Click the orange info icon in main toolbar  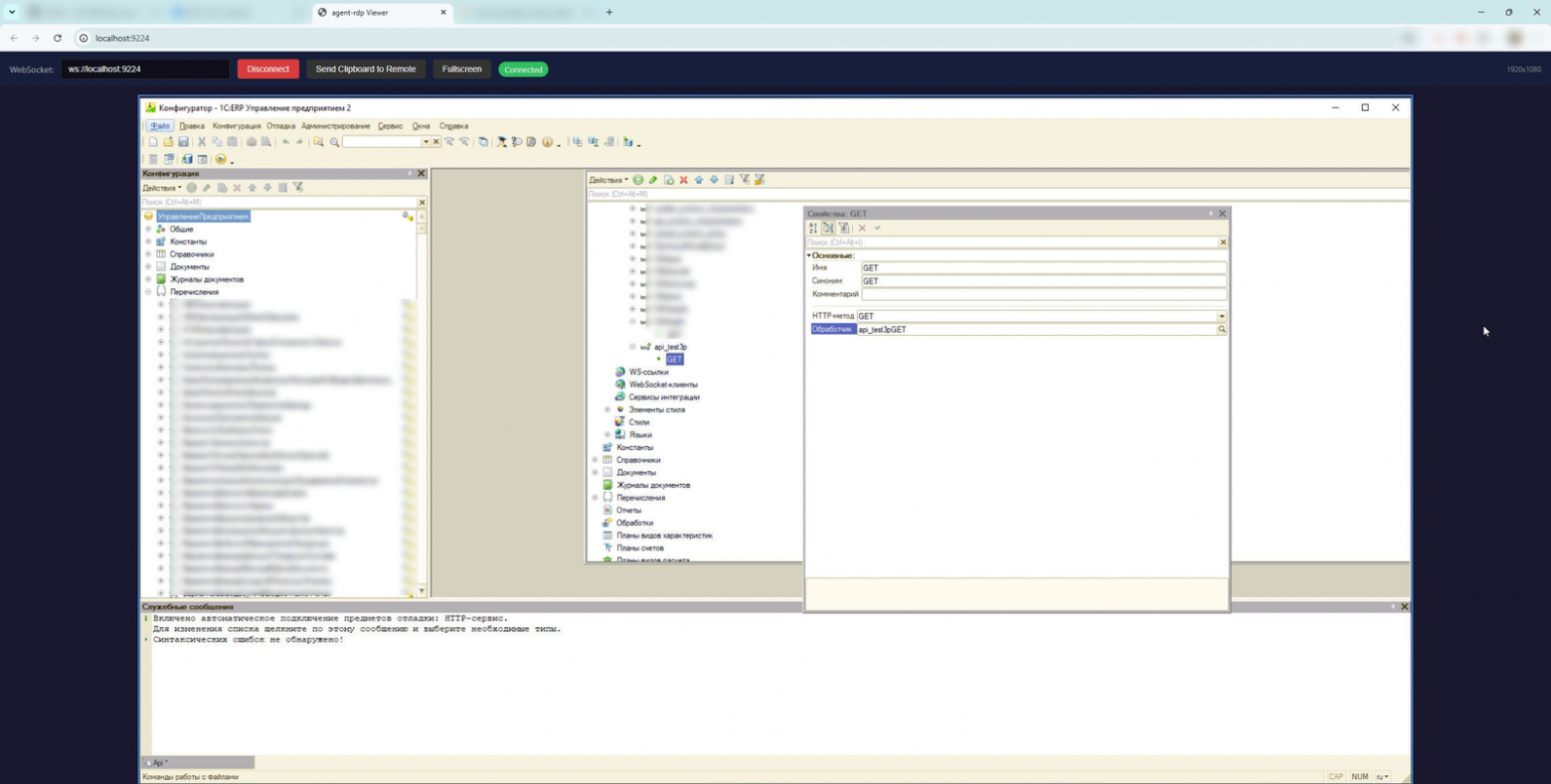(547, 142)
